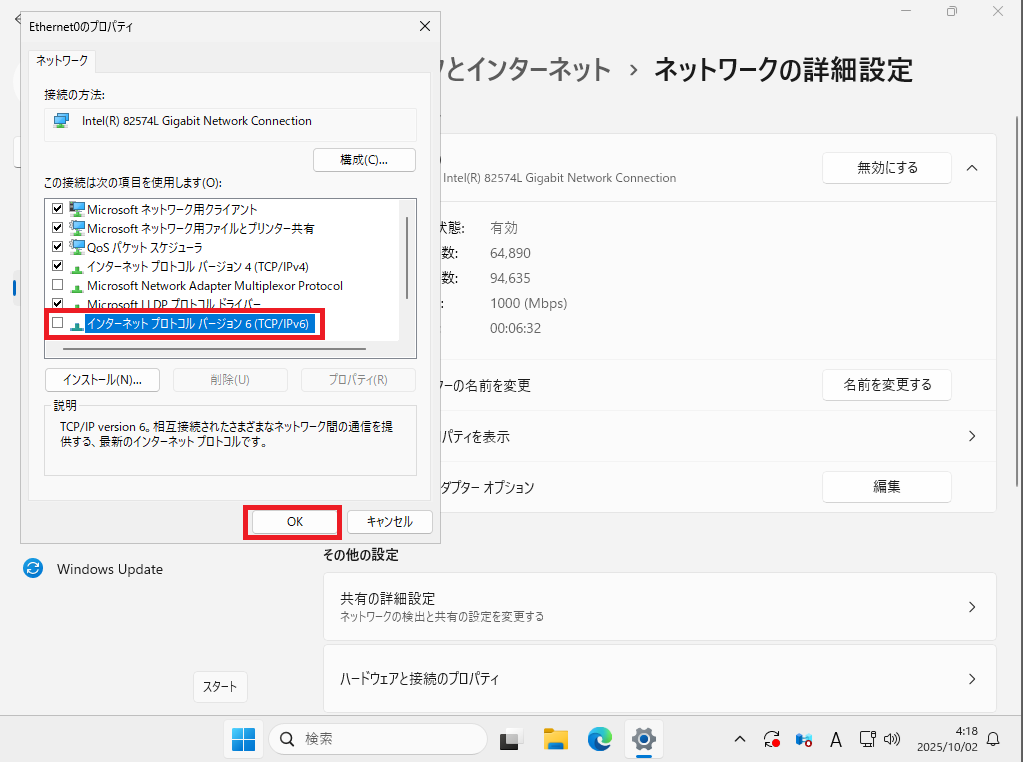Screen dimensions: 1023x762
Task: Show hidden tray icons with the caret
Action: tap(740, 739)
